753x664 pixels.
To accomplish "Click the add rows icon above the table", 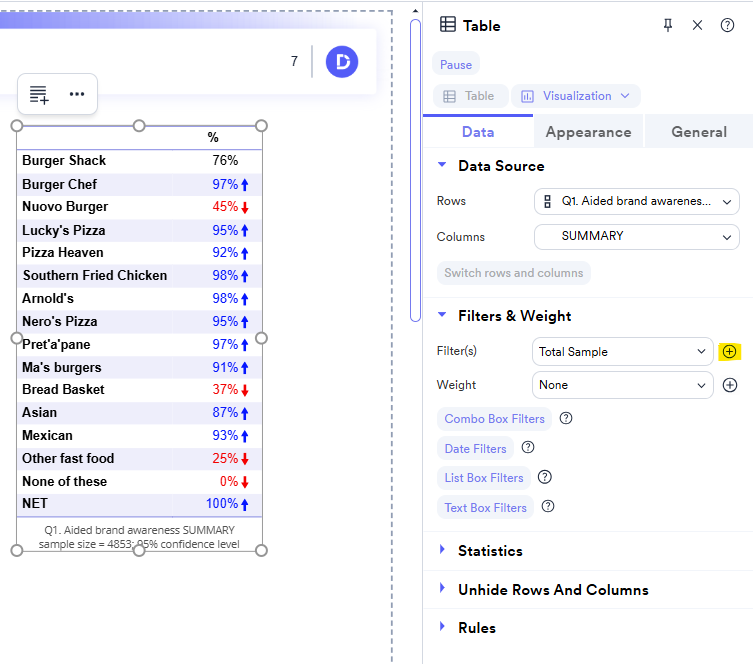I will point(39,95).
